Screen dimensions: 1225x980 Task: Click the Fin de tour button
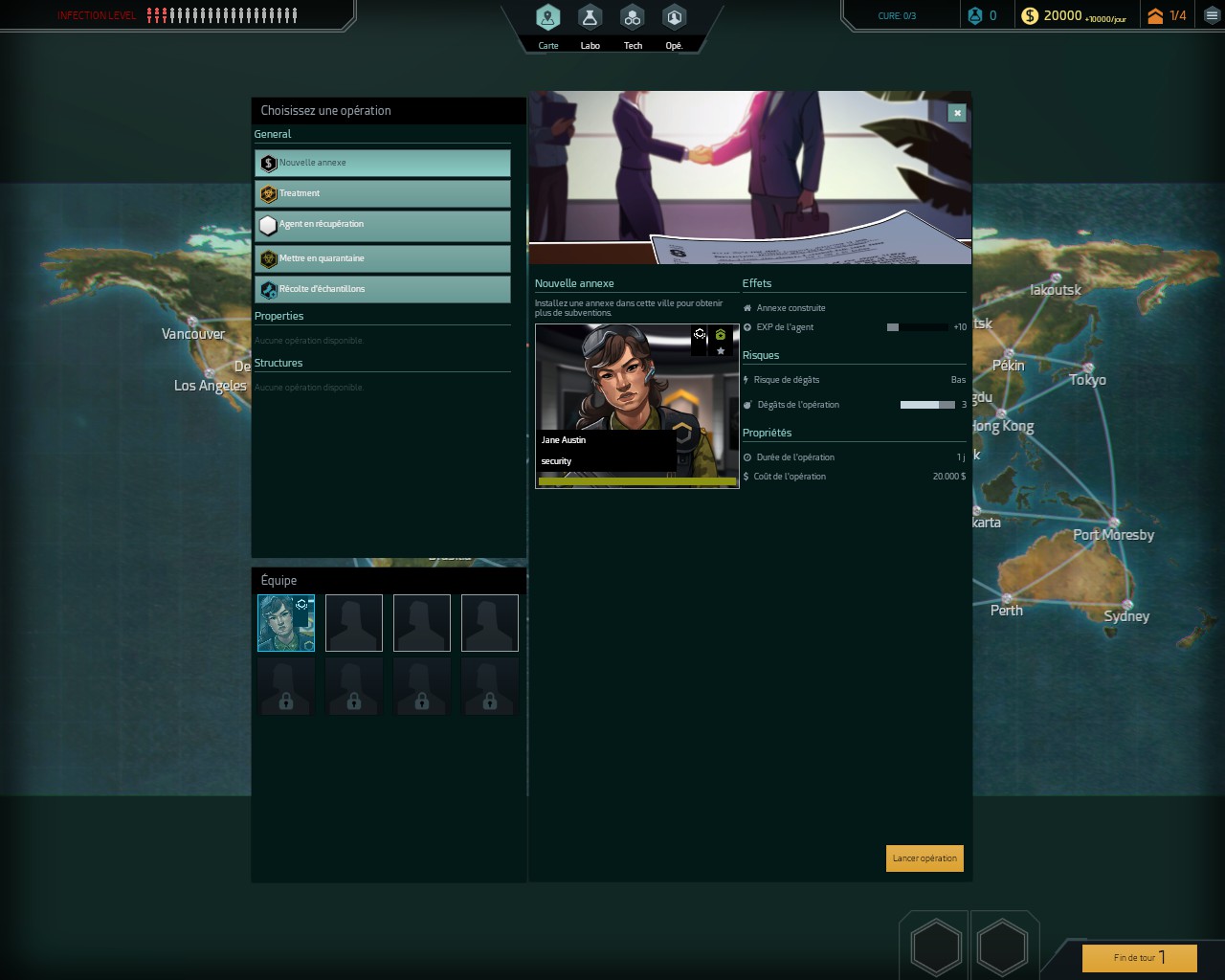click(1139, 957)
